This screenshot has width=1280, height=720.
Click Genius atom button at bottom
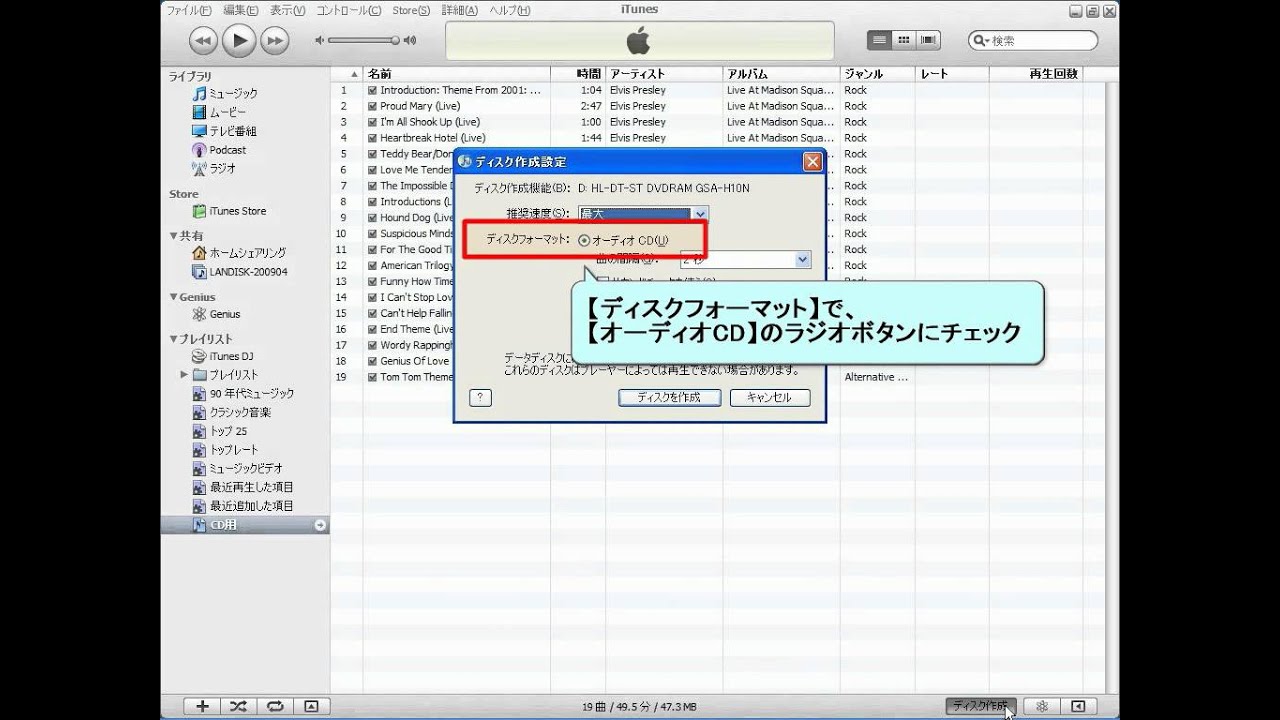tap(1041, 706)
